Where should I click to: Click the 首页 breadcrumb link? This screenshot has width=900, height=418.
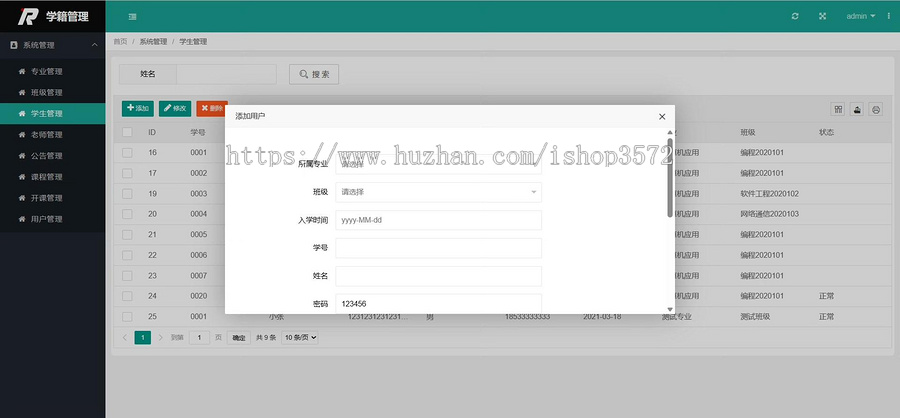click(120, 41)
